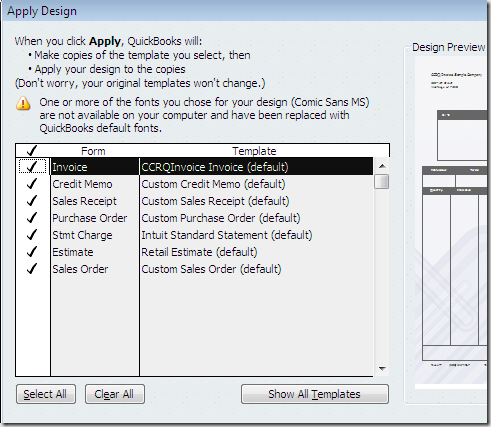Select the 'Credit Memo' form cell
Screen dimensions: 491x427
[x=95, y=184]
